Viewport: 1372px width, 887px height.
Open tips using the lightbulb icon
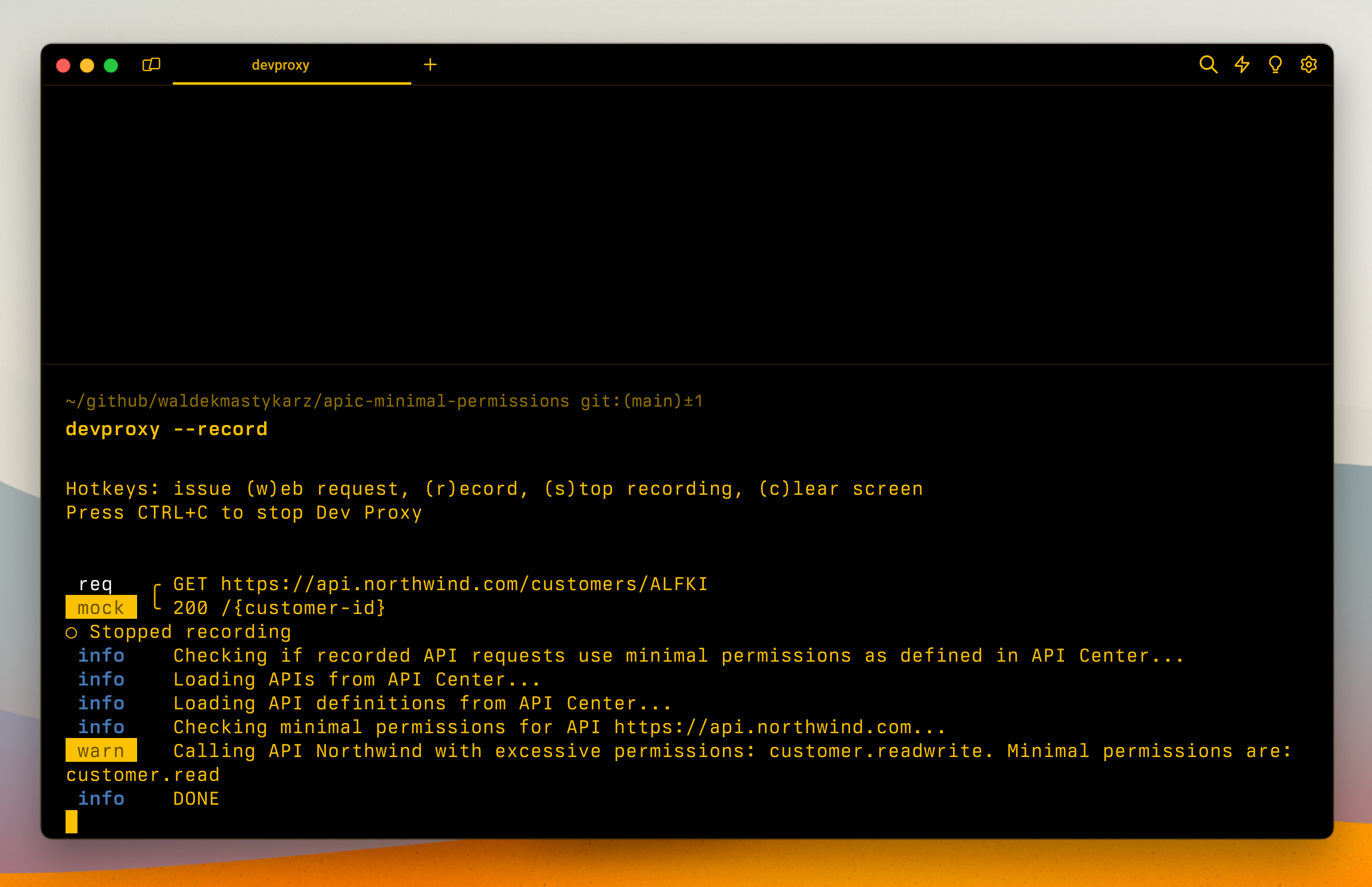(x=1275, y=64)
